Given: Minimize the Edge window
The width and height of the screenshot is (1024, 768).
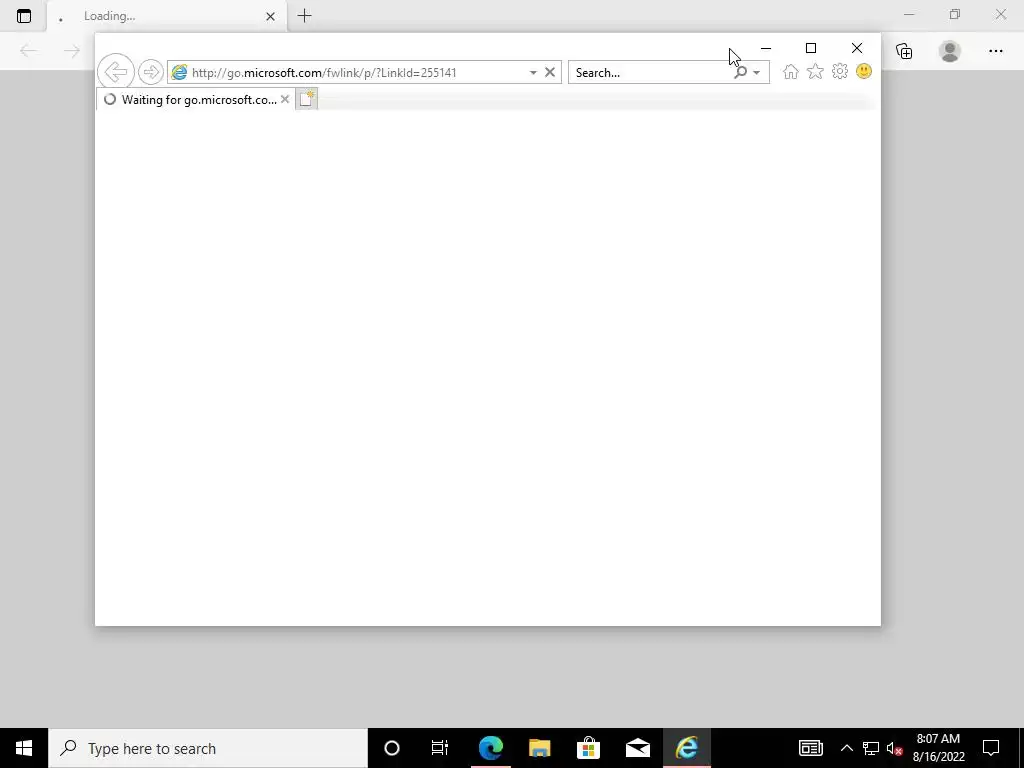Looking at the screenshot, I should 909,14.
